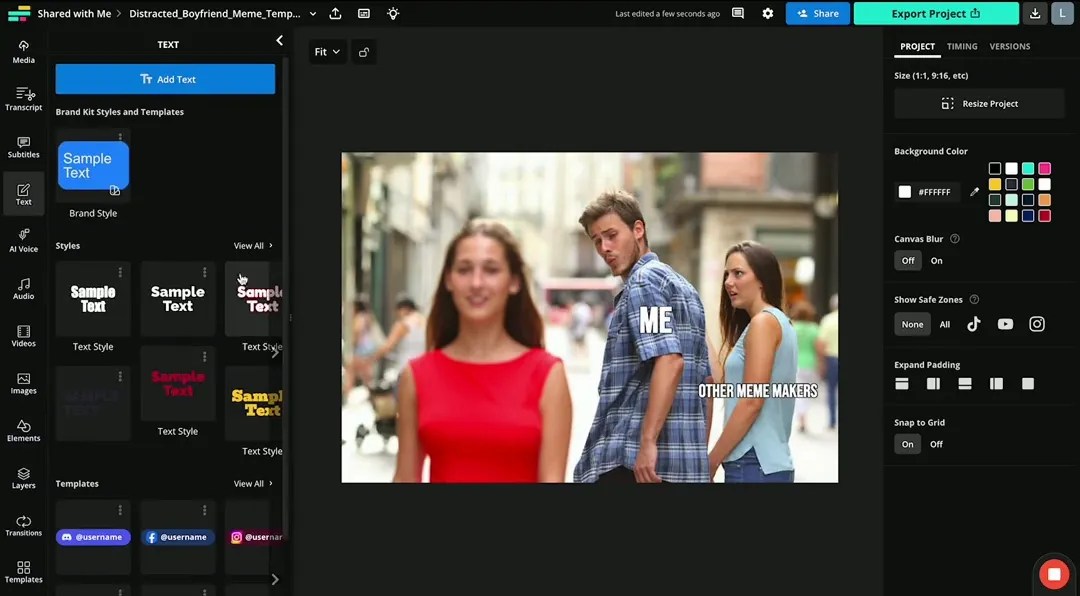The height and width of the screenshot is (596, 1080).
Task: Select the Text sidebar tool
Action: pyautogui.click(x=23, y=194)
